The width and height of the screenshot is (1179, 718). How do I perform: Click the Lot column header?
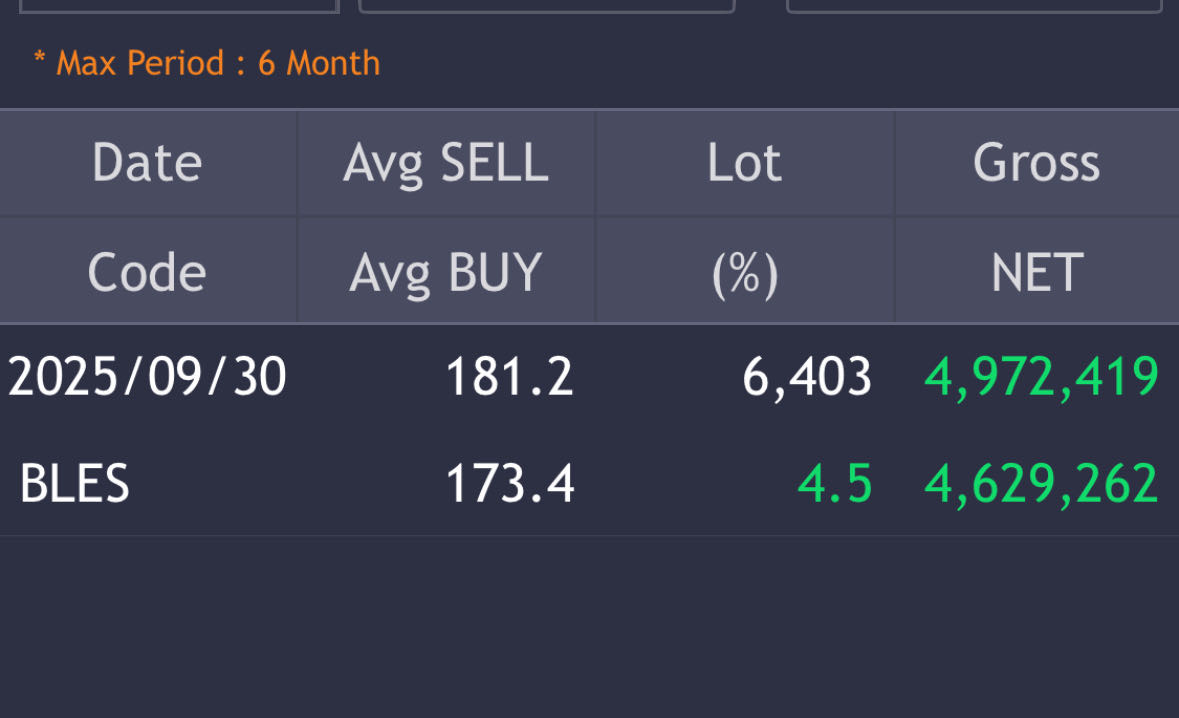pyautogui.click(x=744, y=163)
